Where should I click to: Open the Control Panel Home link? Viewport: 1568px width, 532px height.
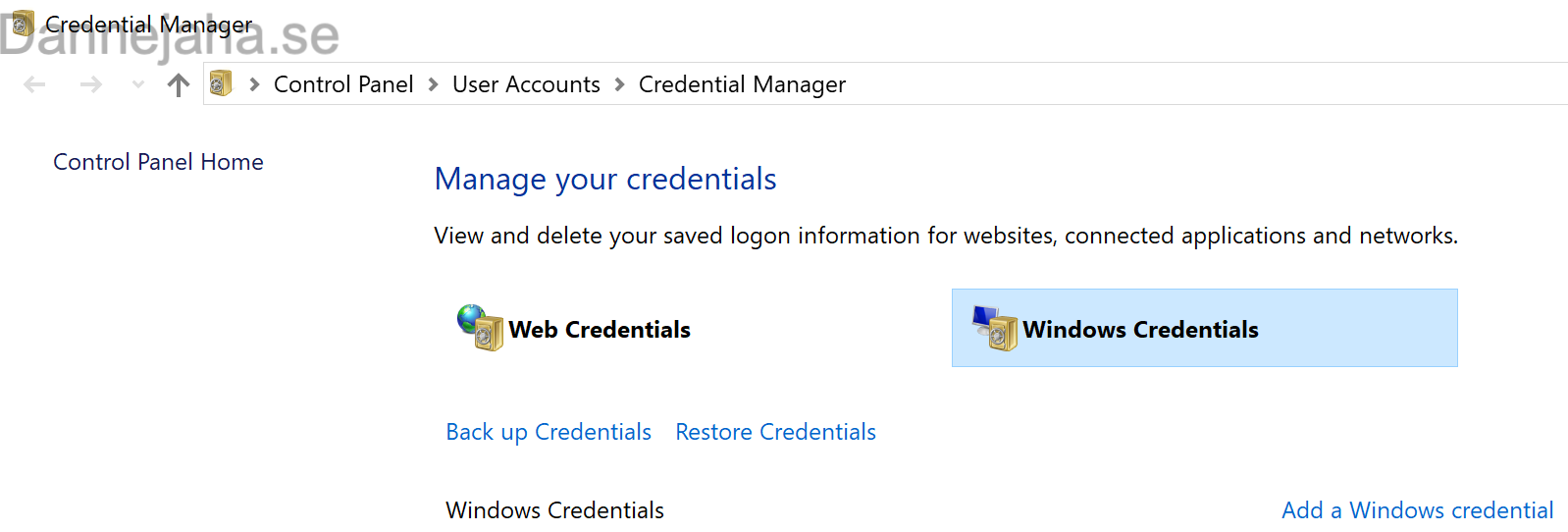pyautogui.click(x=158, y=162)
